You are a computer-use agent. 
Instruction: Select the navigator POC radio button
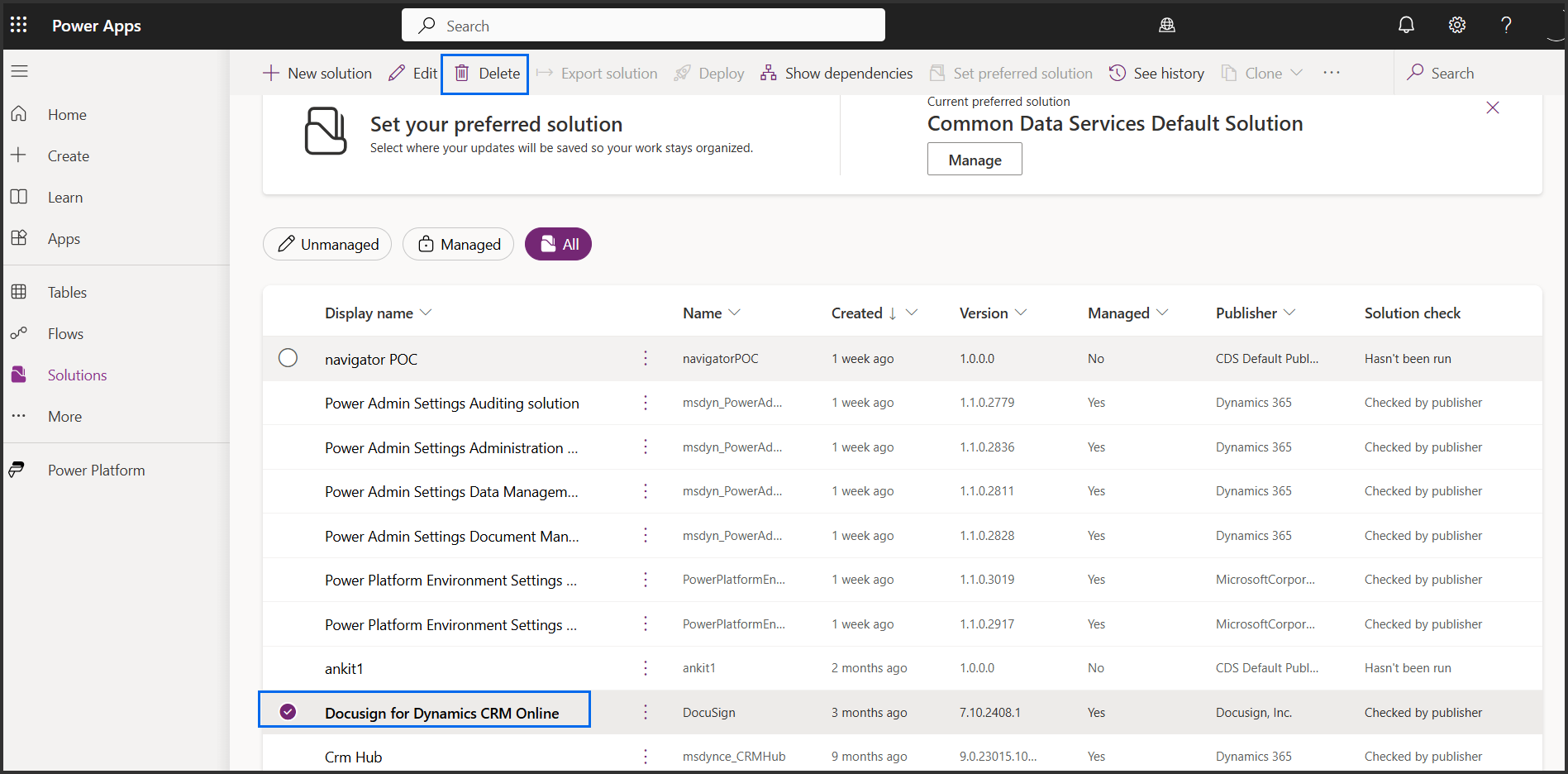pyautogui.click(x=288, y=358)
